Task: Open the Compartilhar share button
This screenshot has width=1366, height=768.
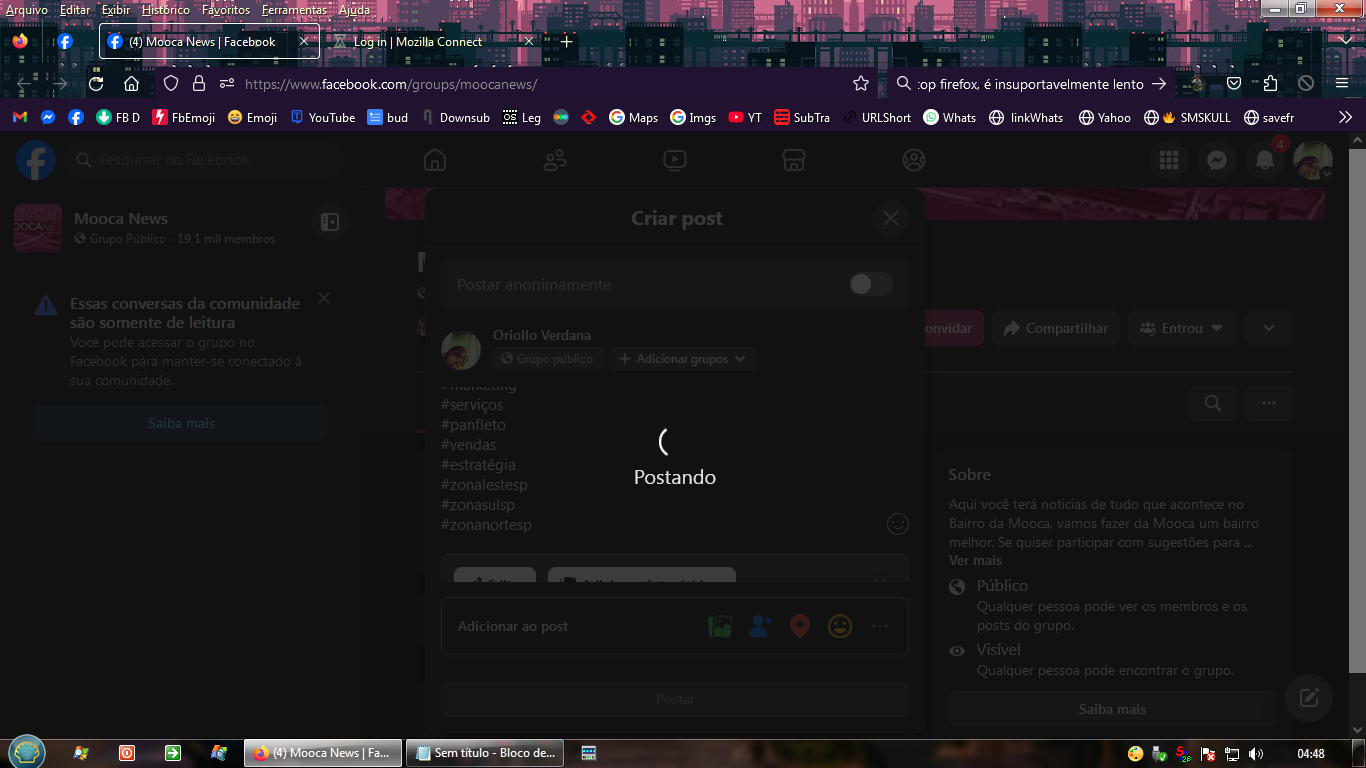Action: (x=1056, y=328)
